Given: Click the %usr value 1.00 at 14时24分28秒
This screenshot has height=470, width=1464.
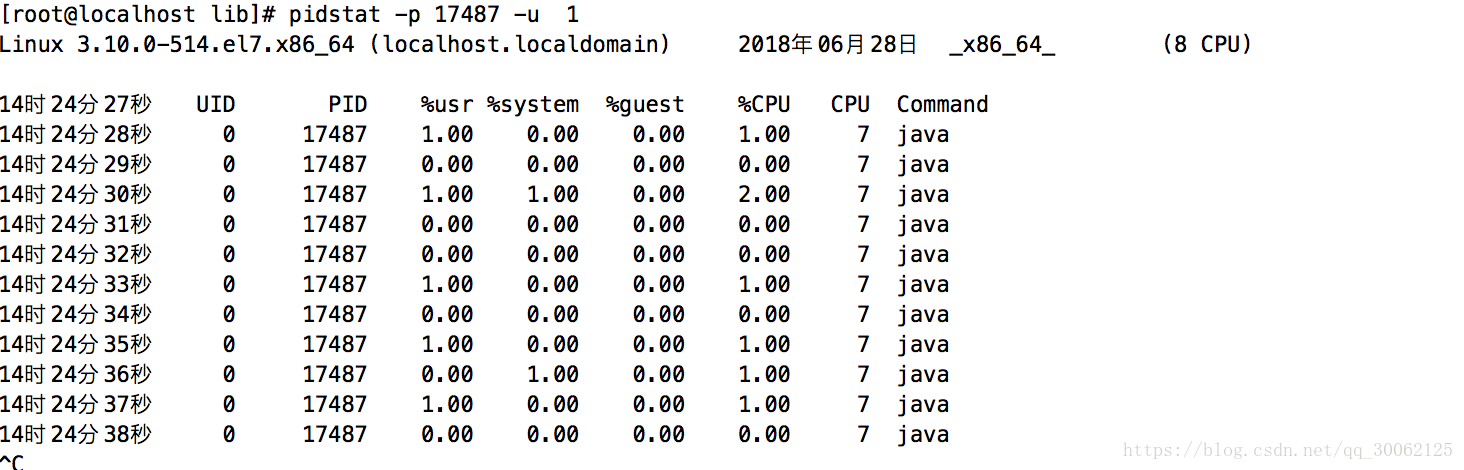Looking at the screenshot, I should (x=447, y=135).
